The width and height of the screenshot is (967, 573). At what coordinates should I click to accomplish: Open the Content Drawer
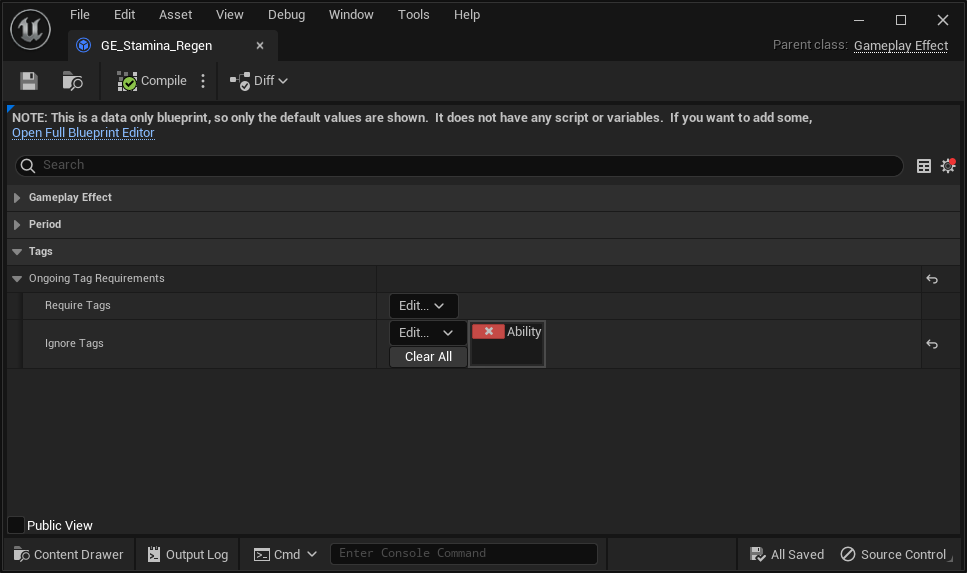point(68,554)
